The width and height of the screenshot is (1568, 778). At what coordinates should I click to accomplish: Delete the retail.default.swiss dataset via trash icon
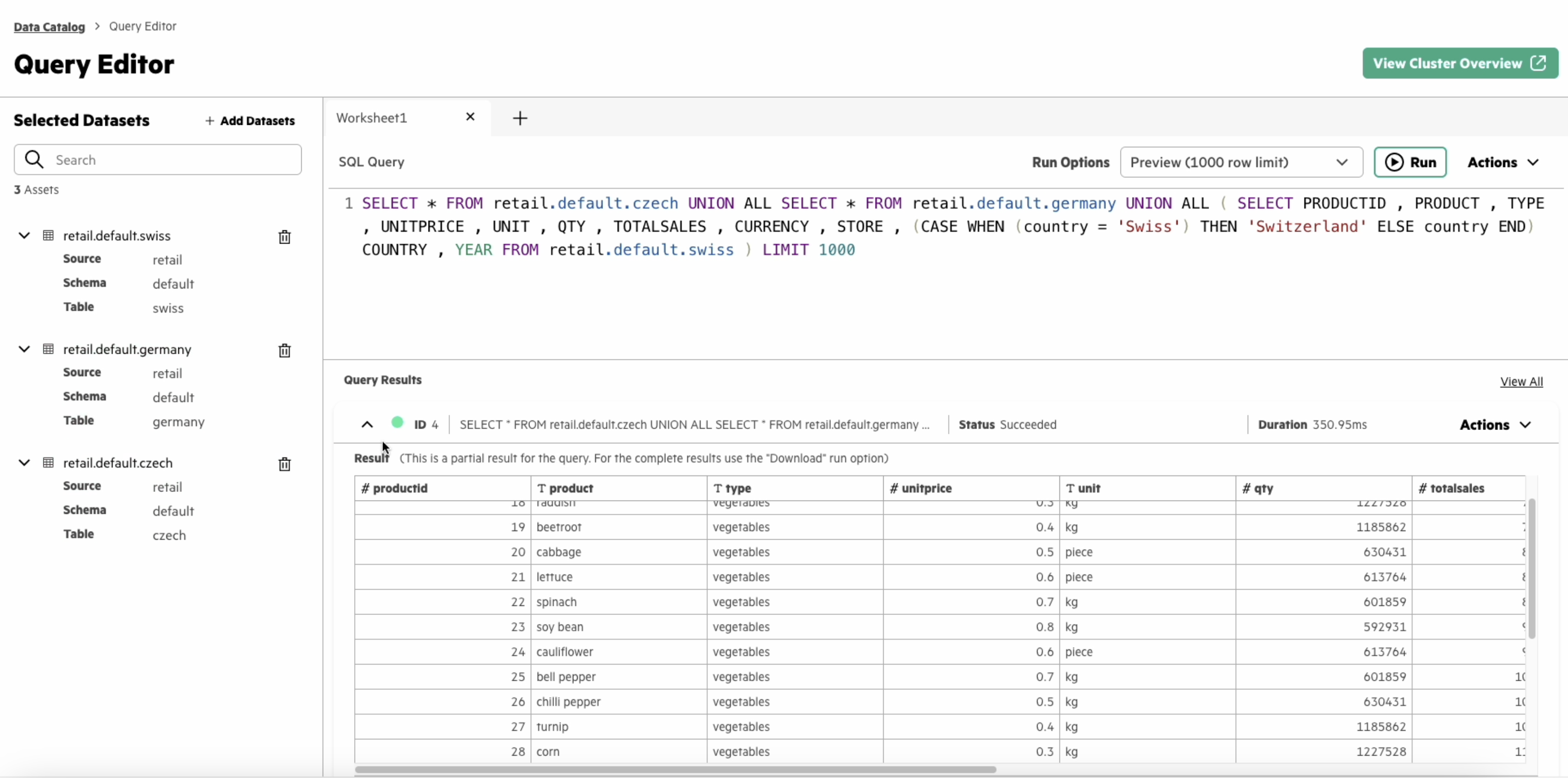[x=284, y=237]
